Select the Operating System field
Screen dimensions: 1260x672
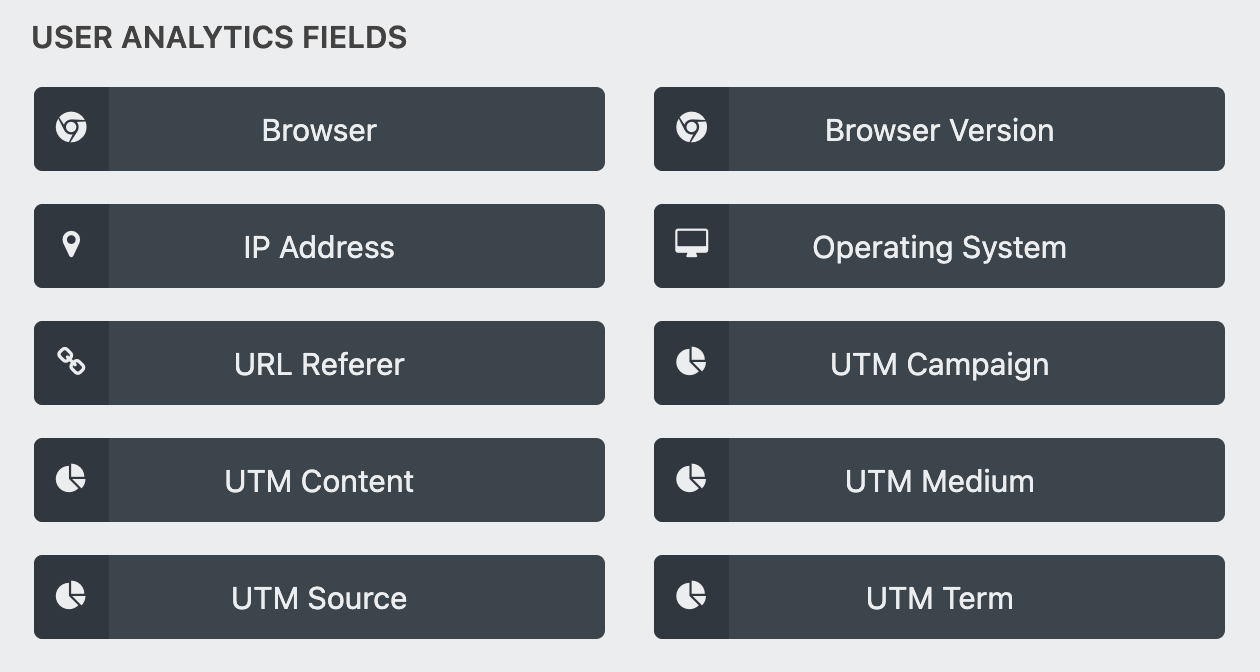[x=939, y=245]
